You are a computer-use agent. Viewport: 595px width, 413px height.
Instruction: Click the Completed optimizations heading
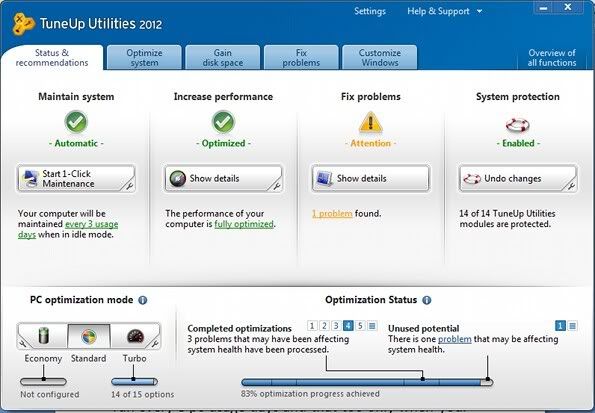coord(239,328)
